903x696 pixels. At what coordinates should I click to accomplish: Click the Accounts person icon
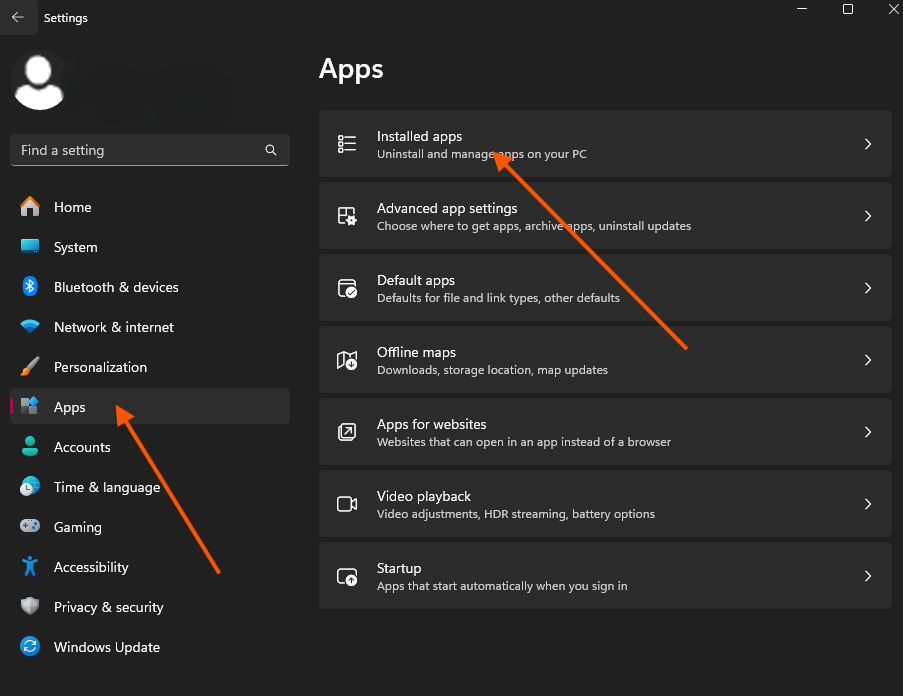30,446
